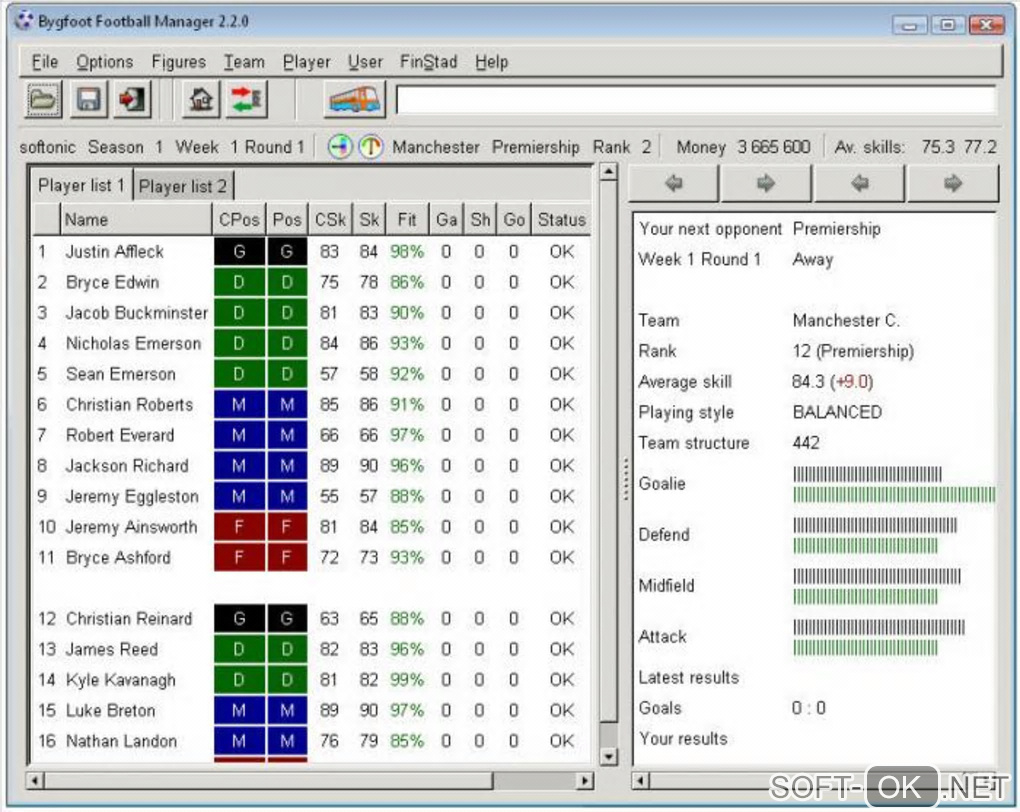Click the second left arrow navigation button
1020x812 pixels.
tap(859, 183)
